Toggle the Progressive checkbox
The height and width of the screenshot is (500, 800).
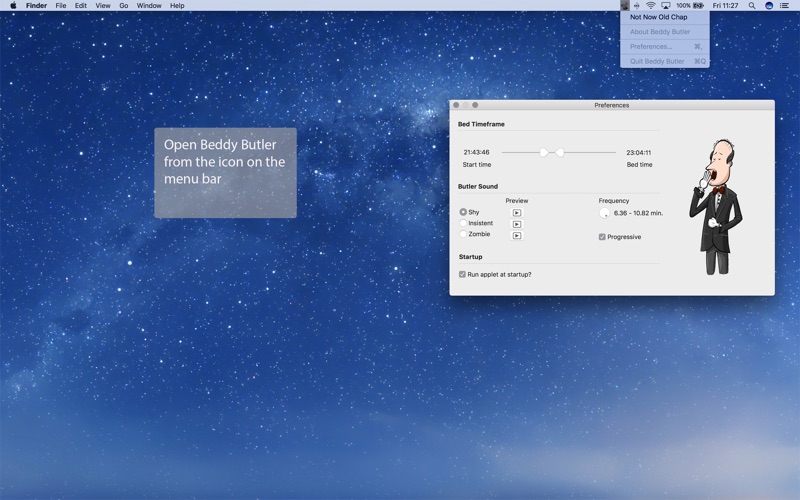click(x=602, y=237)
